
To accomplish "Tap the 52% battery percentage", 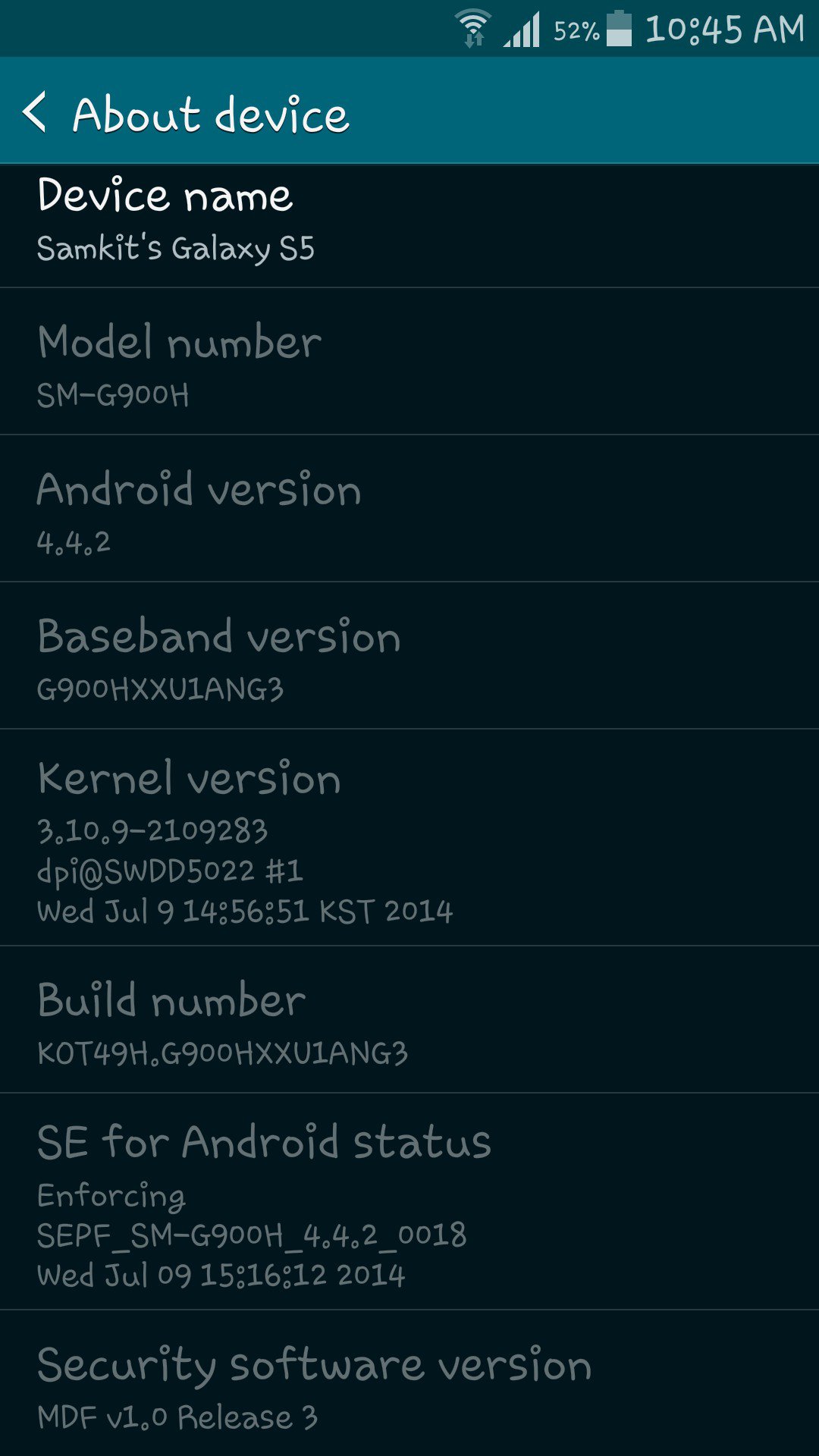I will (x=576, y=31).
